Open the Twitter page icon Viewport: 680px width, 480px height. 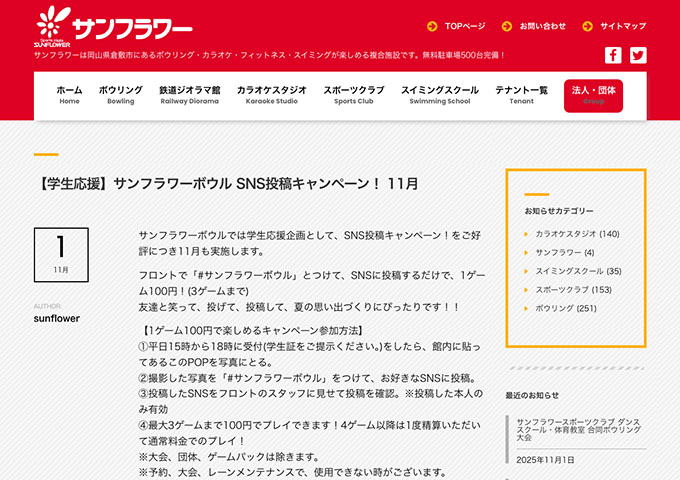tap(638, 55)
